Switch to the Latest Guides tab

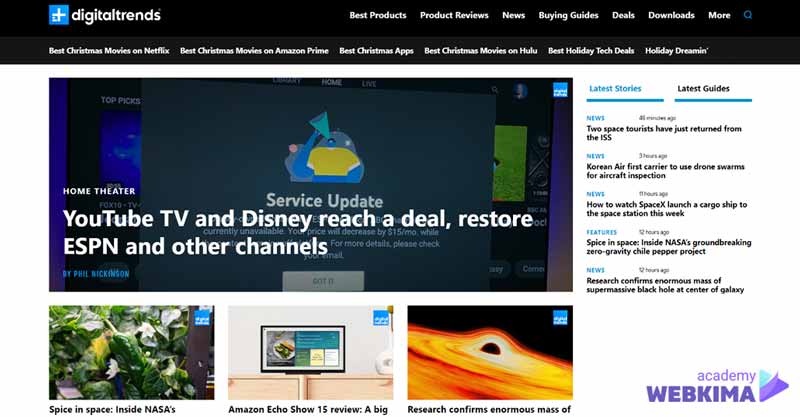(703, 88)
